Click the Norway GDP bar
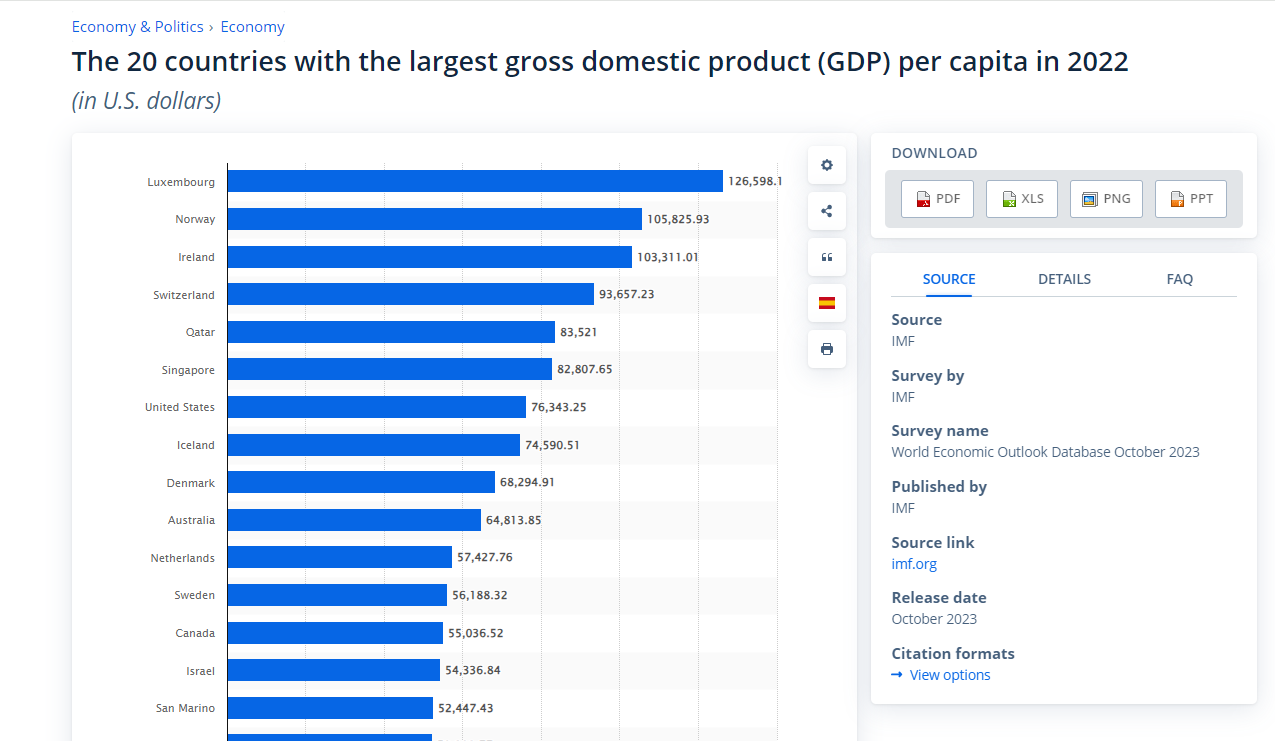Screen dimensions: 1275x741 (434, 219)
